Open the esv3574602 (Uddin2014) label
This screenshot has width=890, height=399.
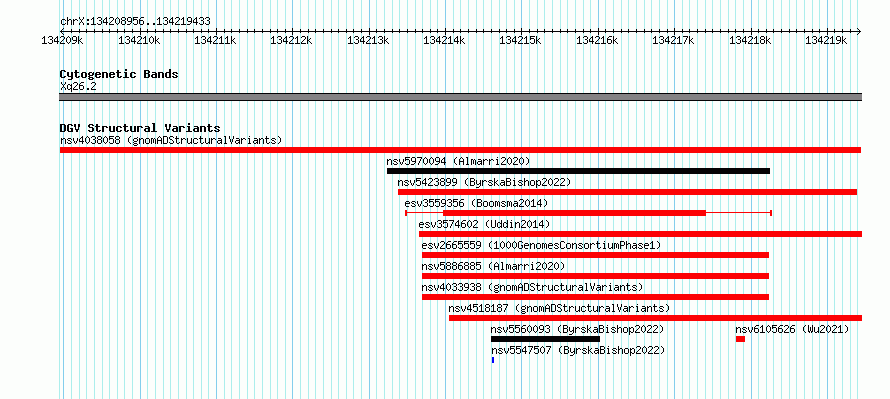tap(484, 224)
